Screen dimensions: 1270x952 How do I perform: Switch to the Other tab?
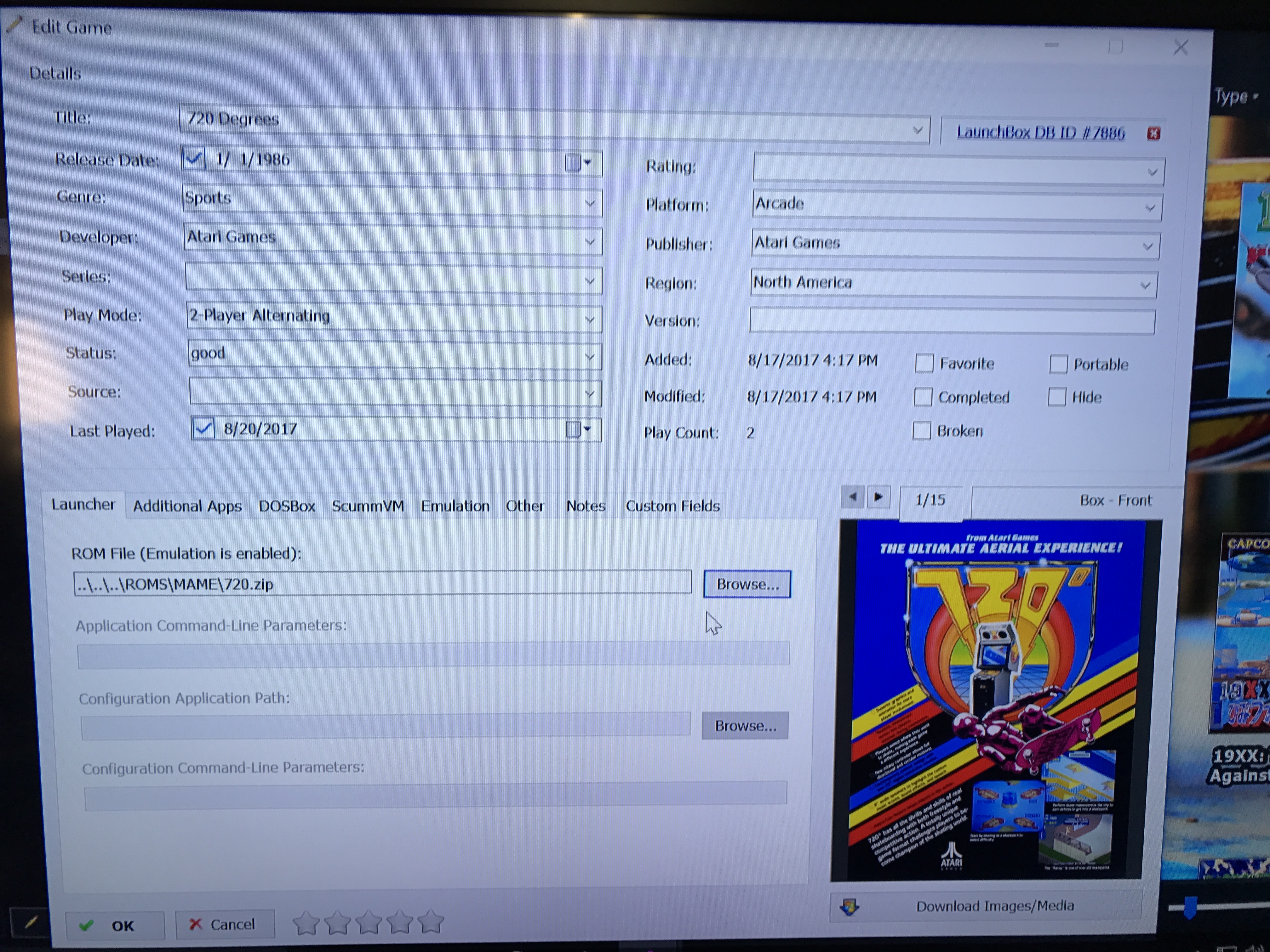point(525,506)
